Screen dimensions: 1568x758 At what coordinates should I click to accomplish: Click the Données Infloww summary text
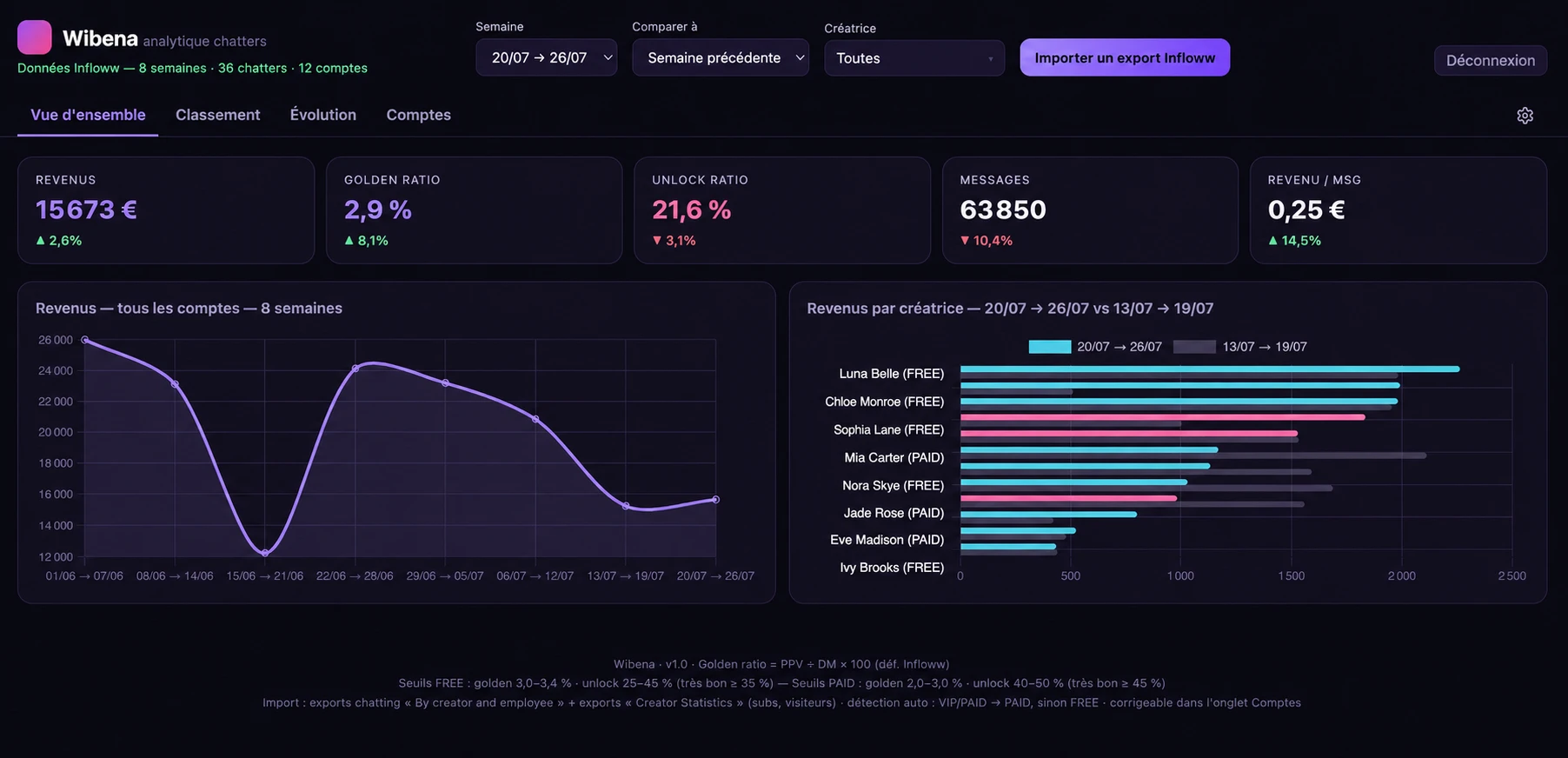pyautogui.click(x=192, y=68)
